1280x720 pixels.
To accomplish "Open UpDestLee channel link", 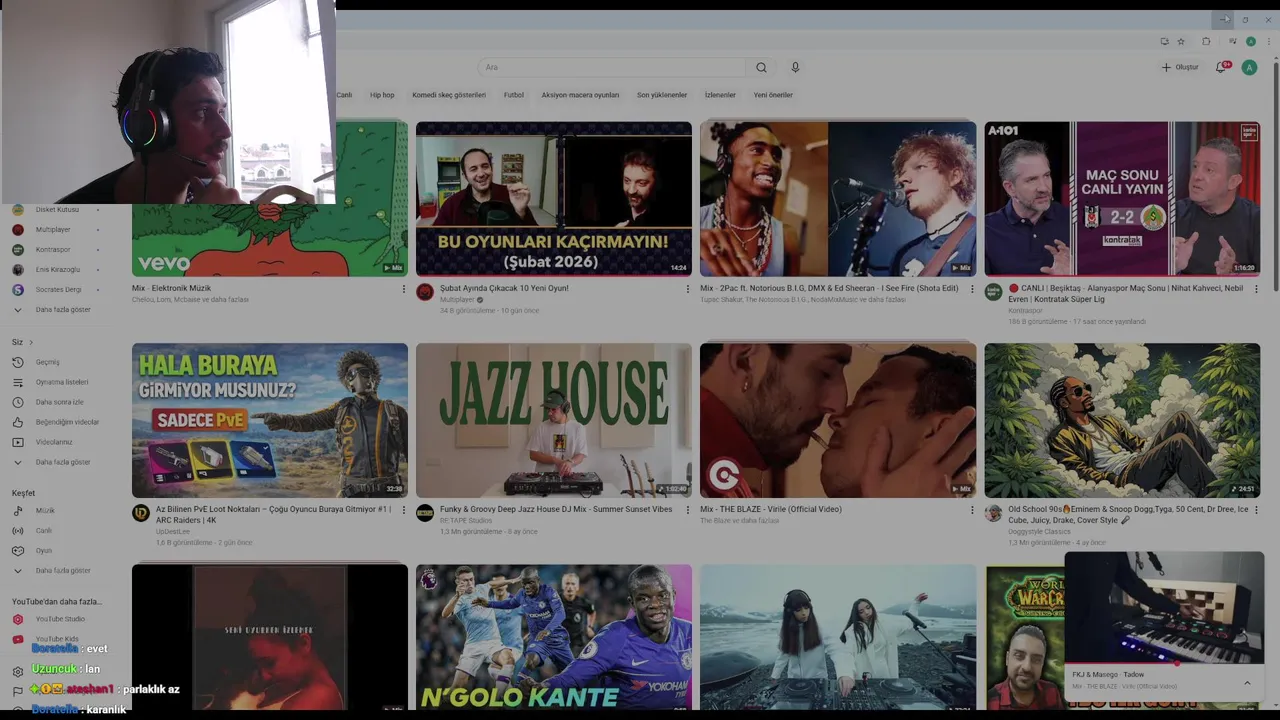I will coord(173,532).
